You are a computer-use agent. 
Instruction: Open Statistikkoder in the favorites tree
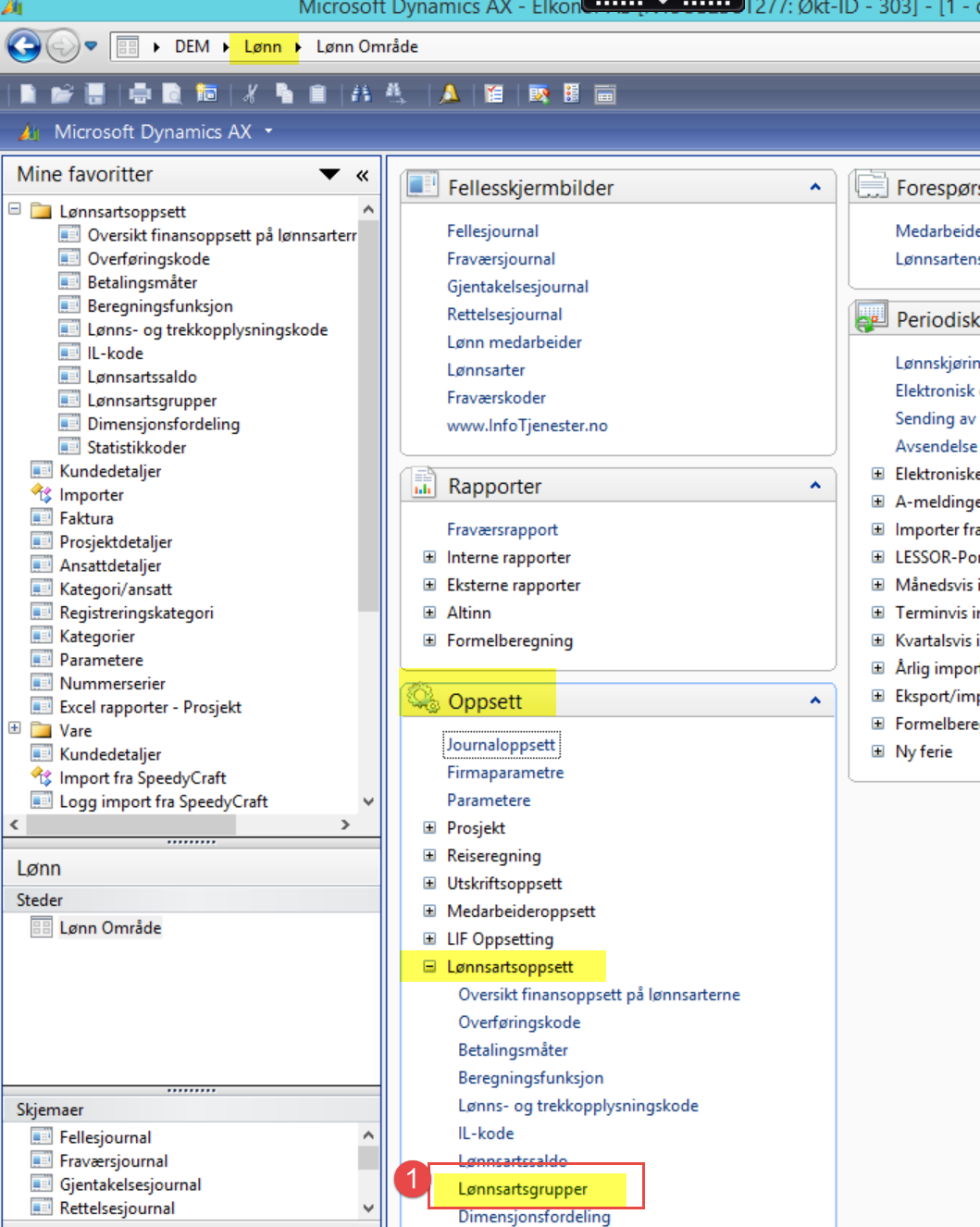tap(137, 448)
